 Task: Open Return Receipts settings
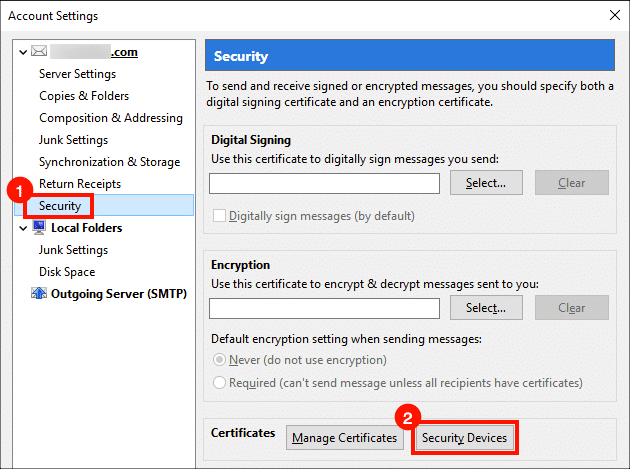tap(79, 184)
